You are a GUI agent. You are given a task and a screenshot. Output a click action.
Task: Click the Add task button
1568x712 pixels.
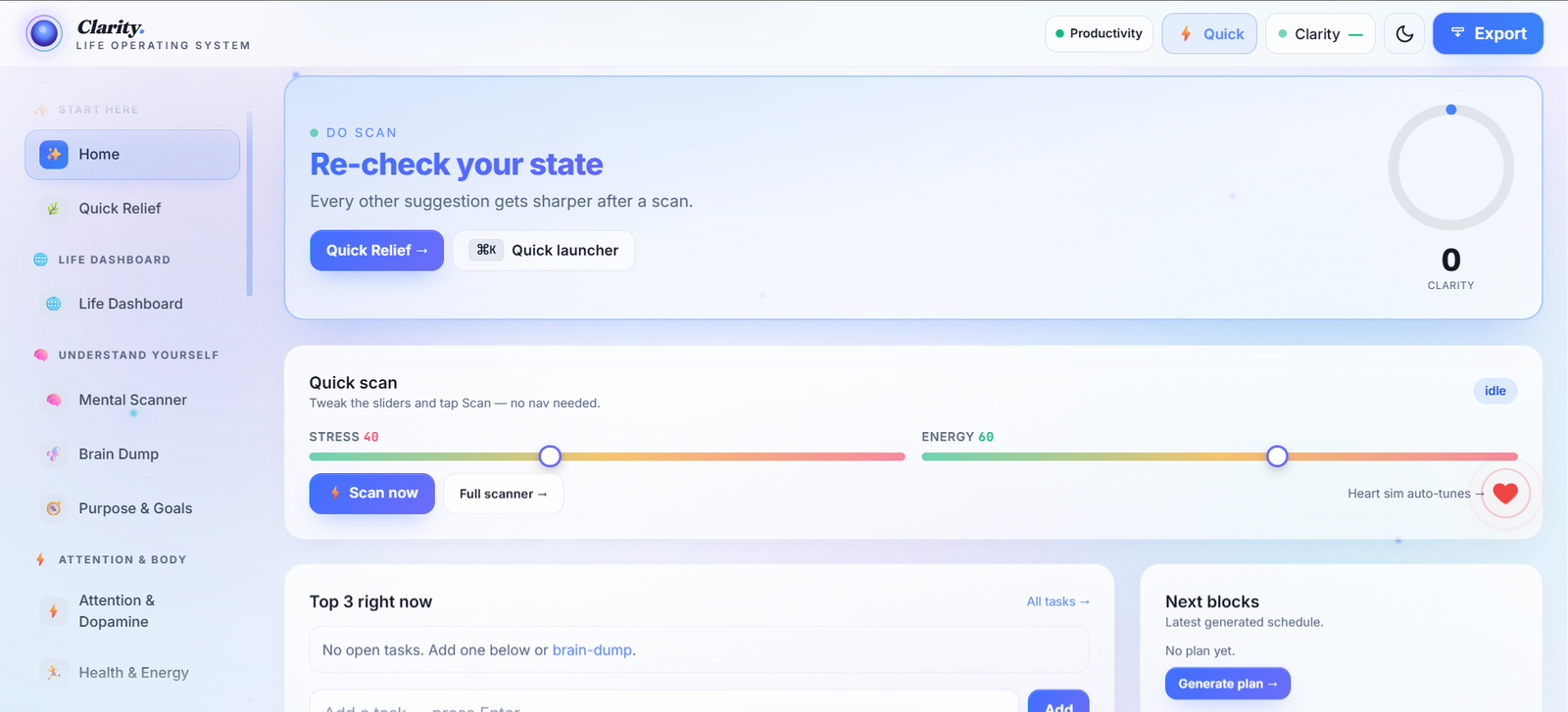coord(1058,703)
